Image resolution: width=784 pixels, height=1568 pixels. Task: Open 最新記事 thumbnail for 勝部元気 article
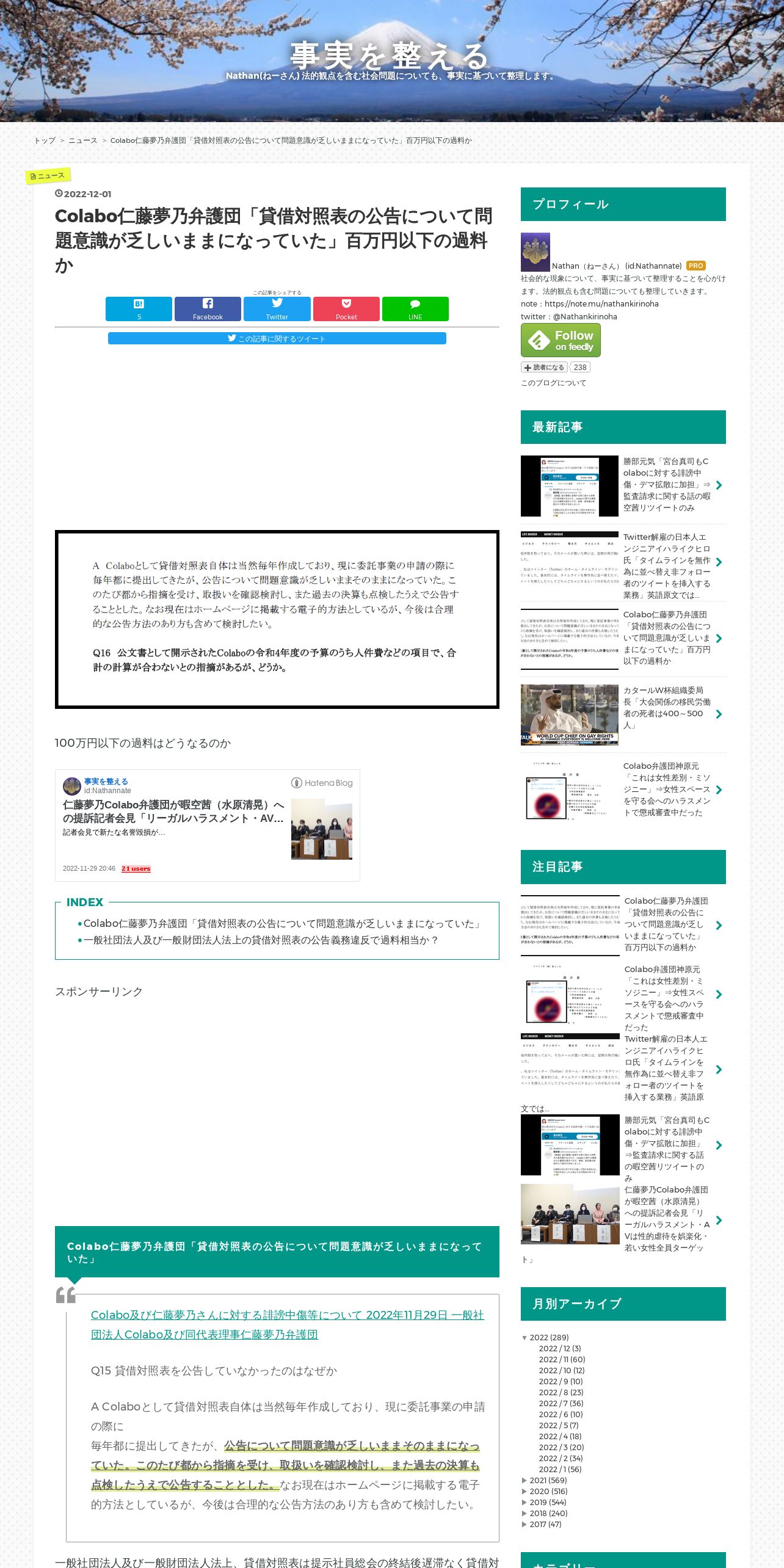point(570,486)
